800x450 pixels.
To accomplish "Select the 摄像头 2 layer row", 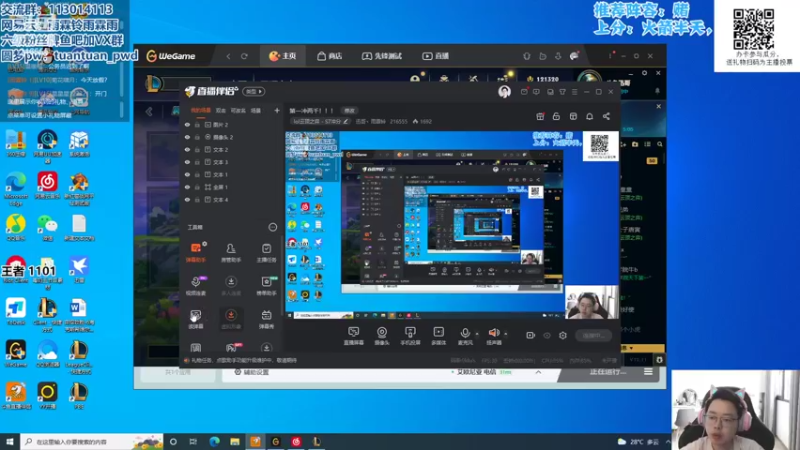I will click(x=232, y=137).
